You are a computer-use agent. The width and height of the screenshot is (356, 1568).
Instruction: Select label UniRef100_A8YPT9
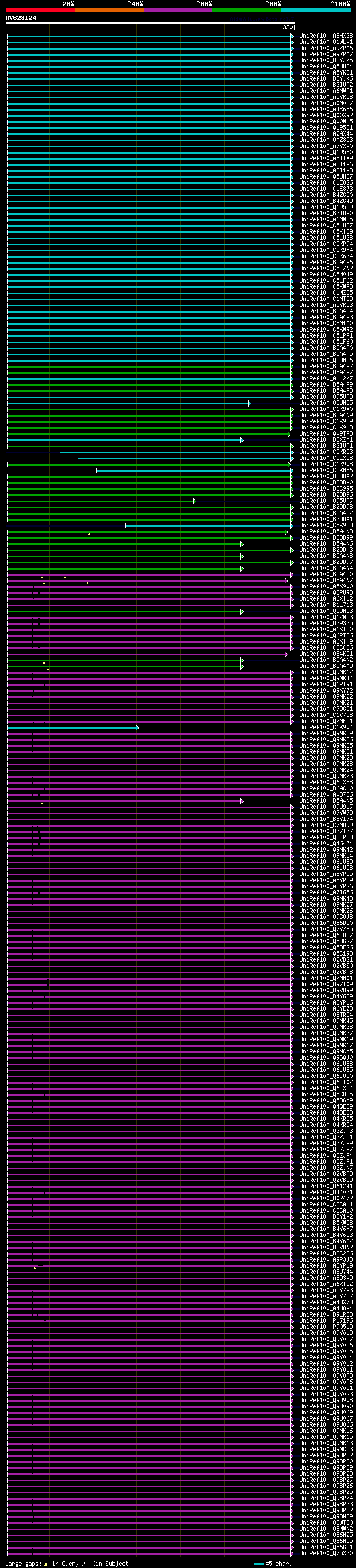pos(326,880)
